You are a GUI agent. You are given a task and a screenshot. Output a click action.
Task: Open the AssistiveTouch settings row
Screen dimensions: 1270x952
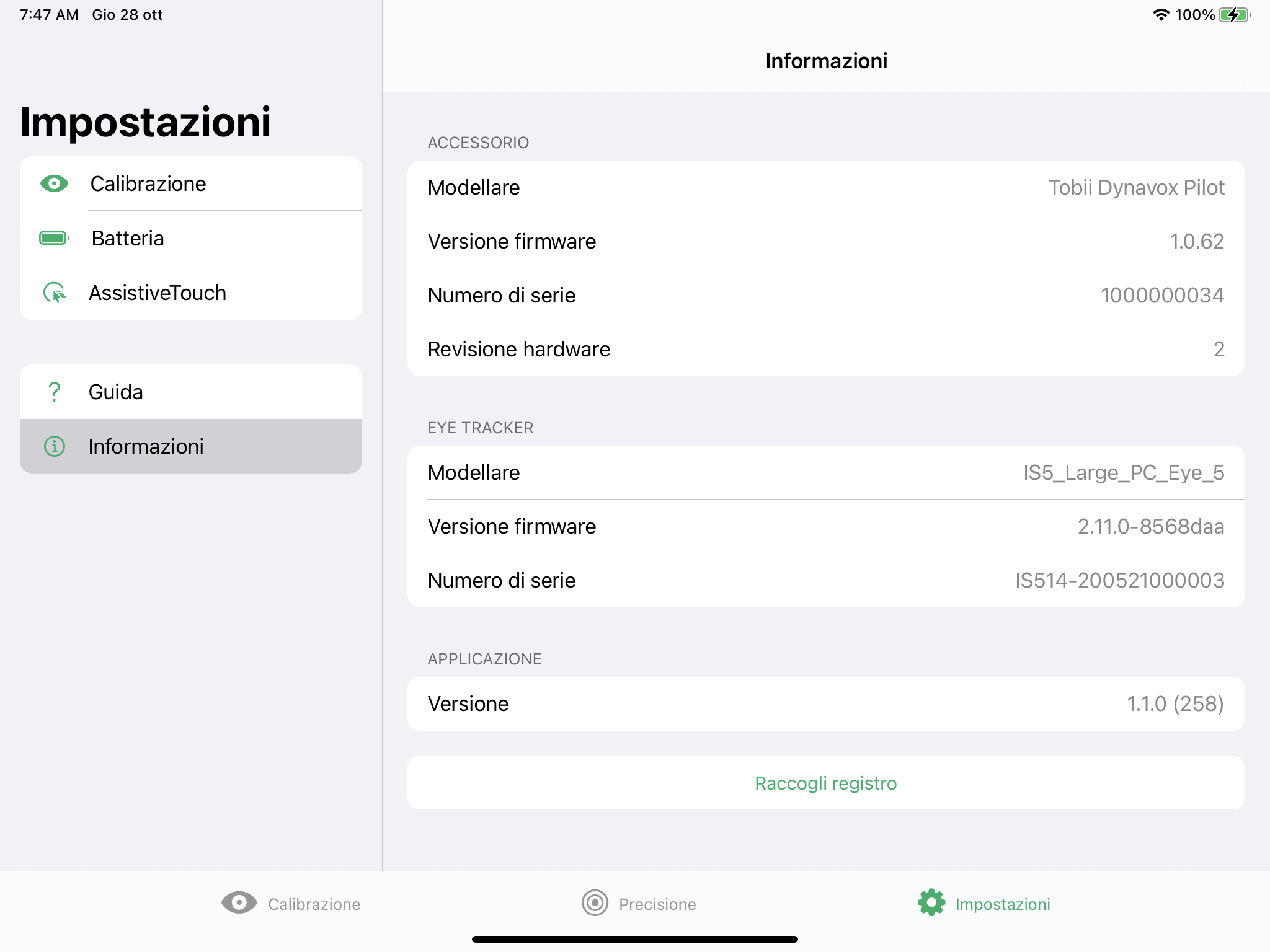point(191,293)
